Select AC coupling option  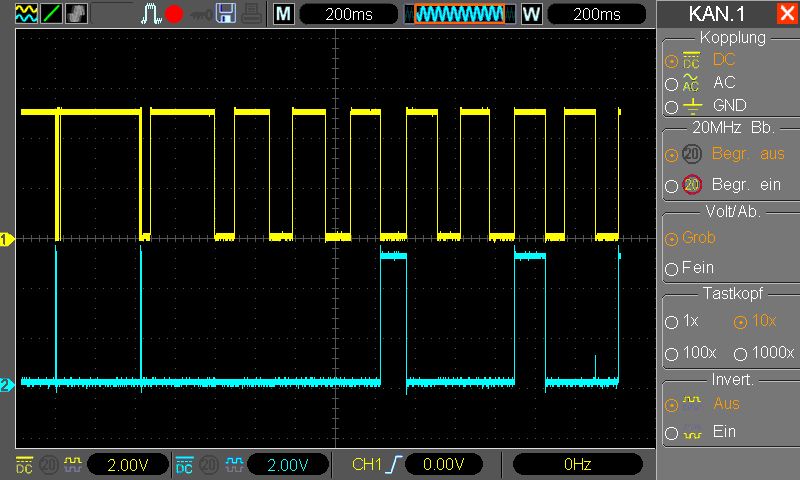671,83
